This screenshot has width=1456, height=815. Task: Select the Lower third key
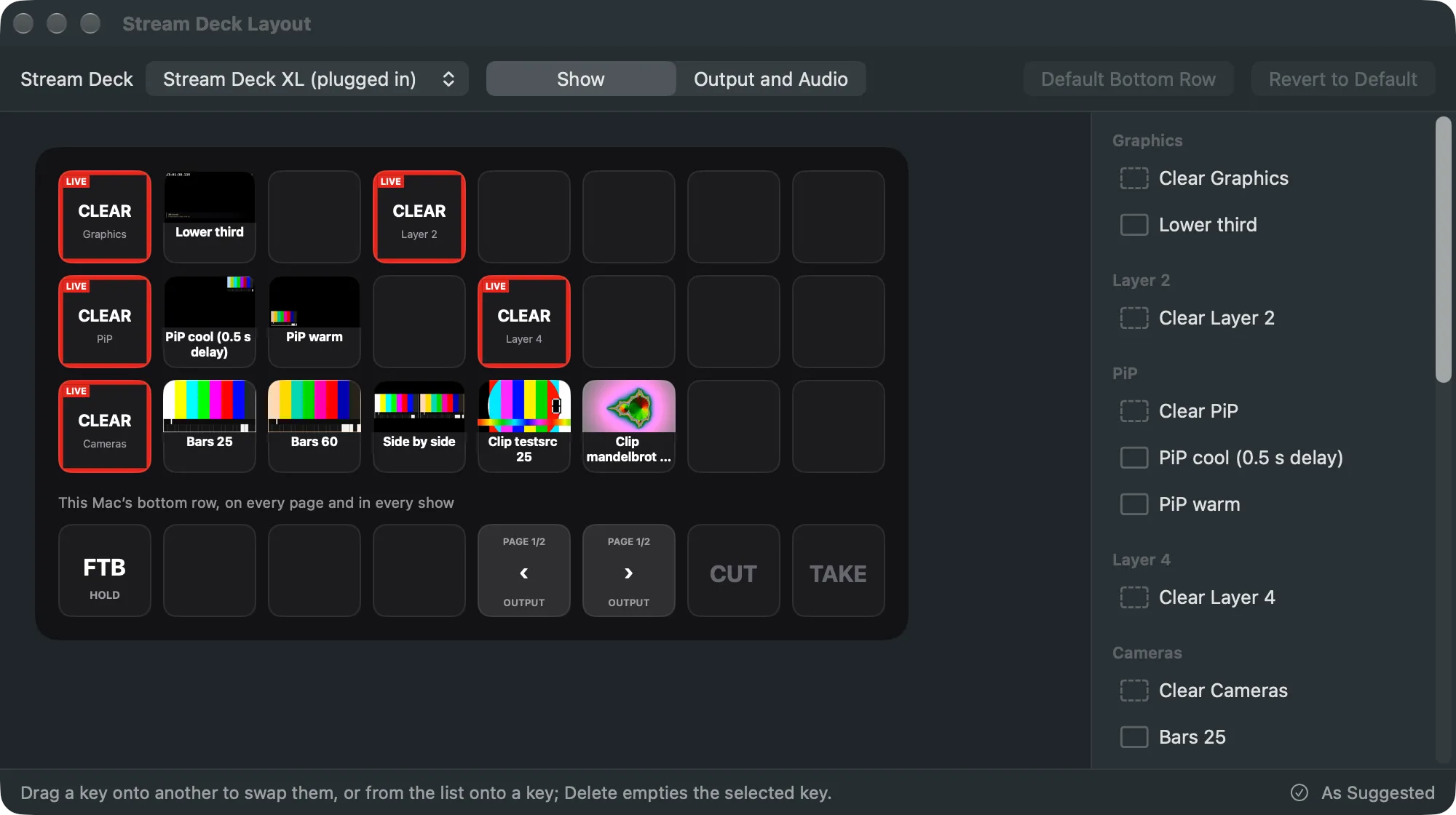[210, 217]
